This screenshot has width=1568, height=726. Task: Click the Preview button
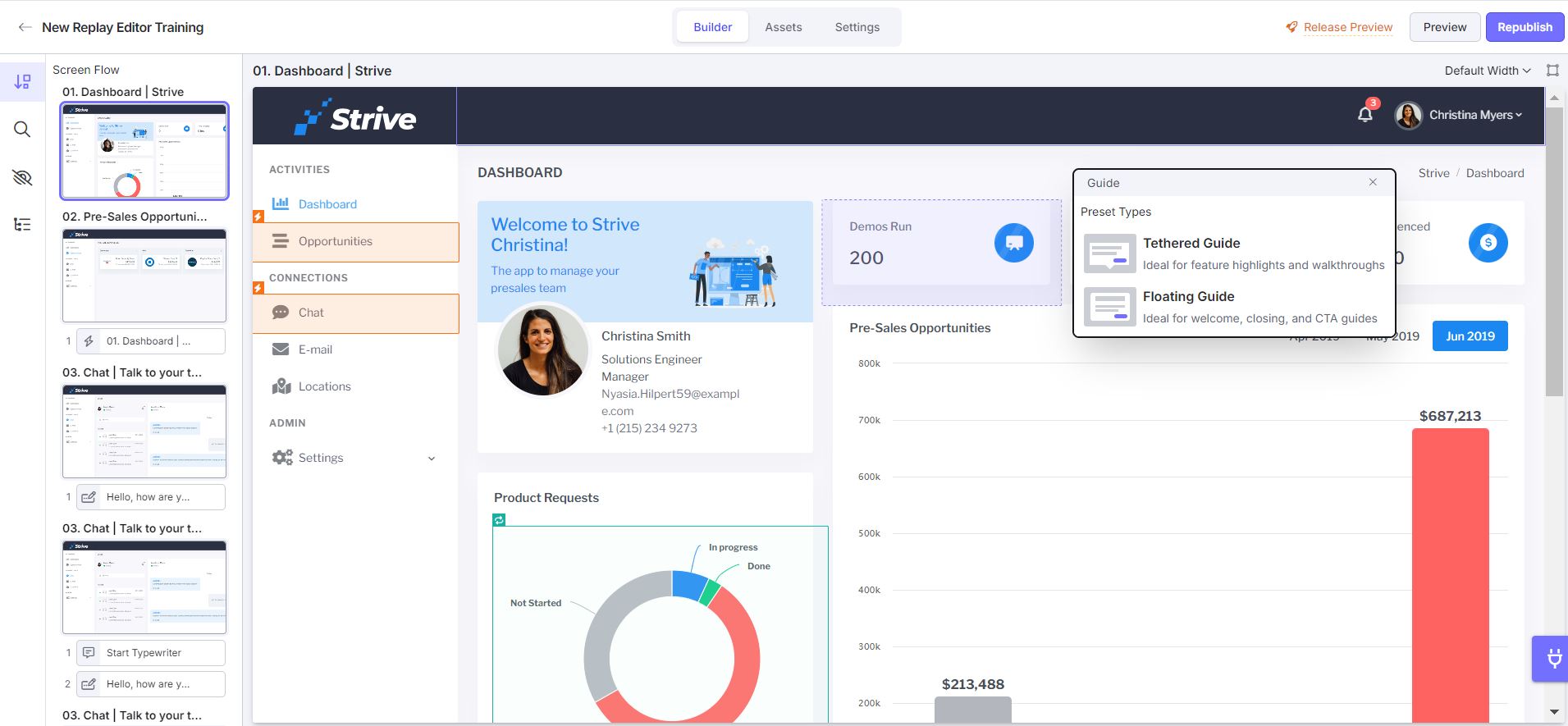click(1445, 27)
